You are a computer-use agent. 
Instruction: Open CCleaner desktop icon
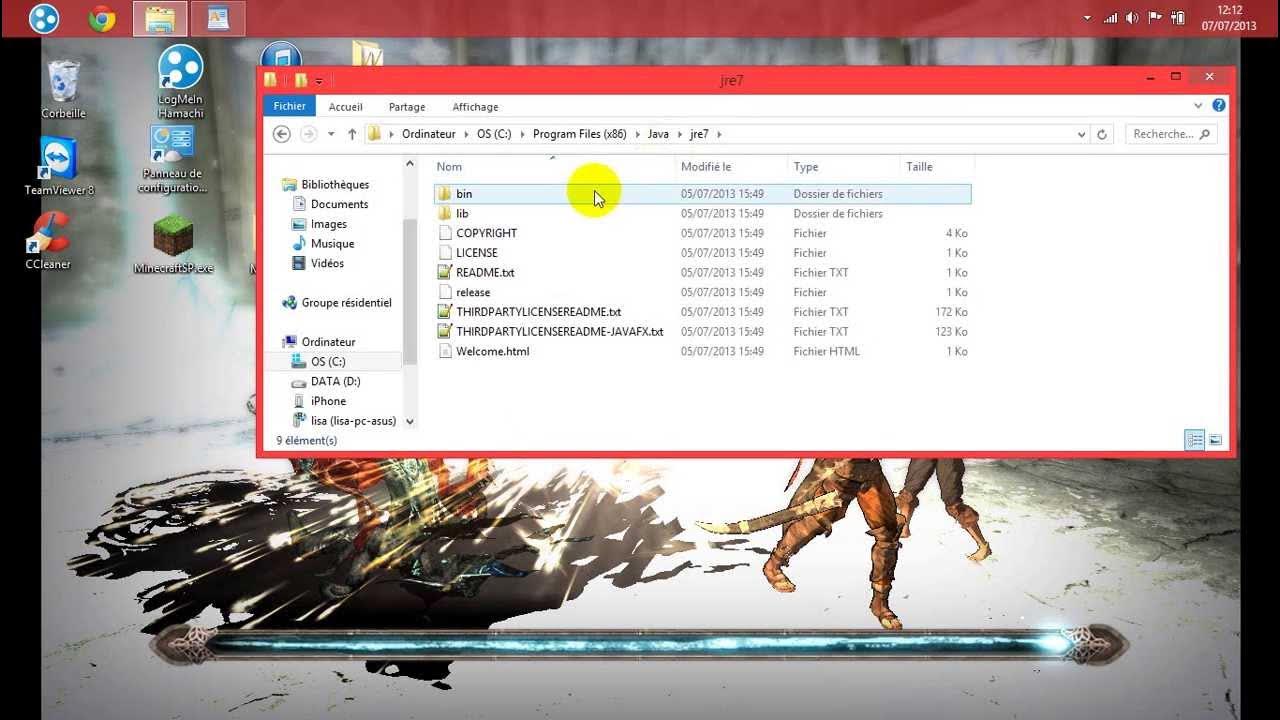tap(48, 241)
